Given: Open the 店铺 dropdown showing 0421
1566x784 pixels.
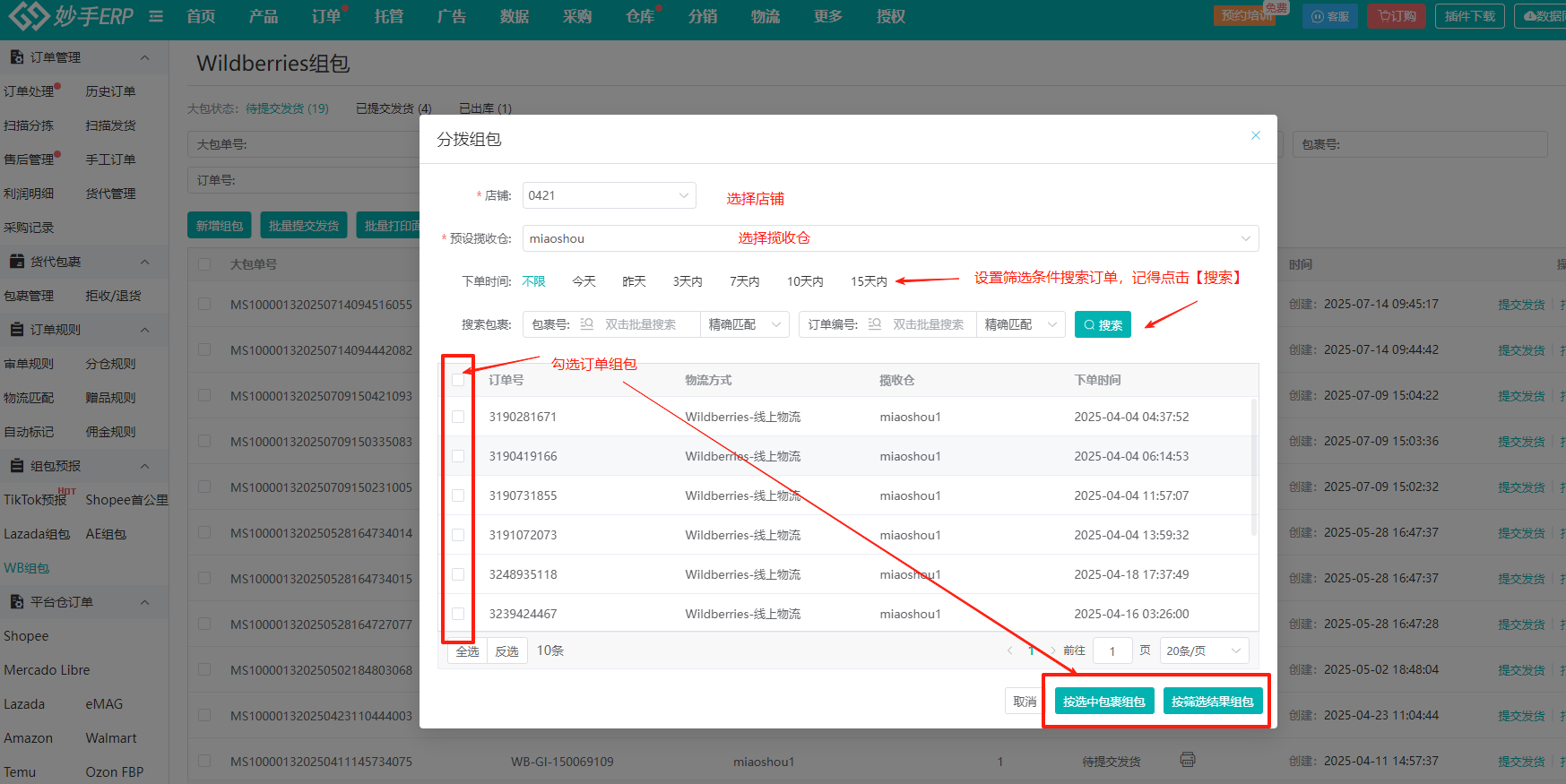Looking at the screenshot, I should tap(609, 195).
